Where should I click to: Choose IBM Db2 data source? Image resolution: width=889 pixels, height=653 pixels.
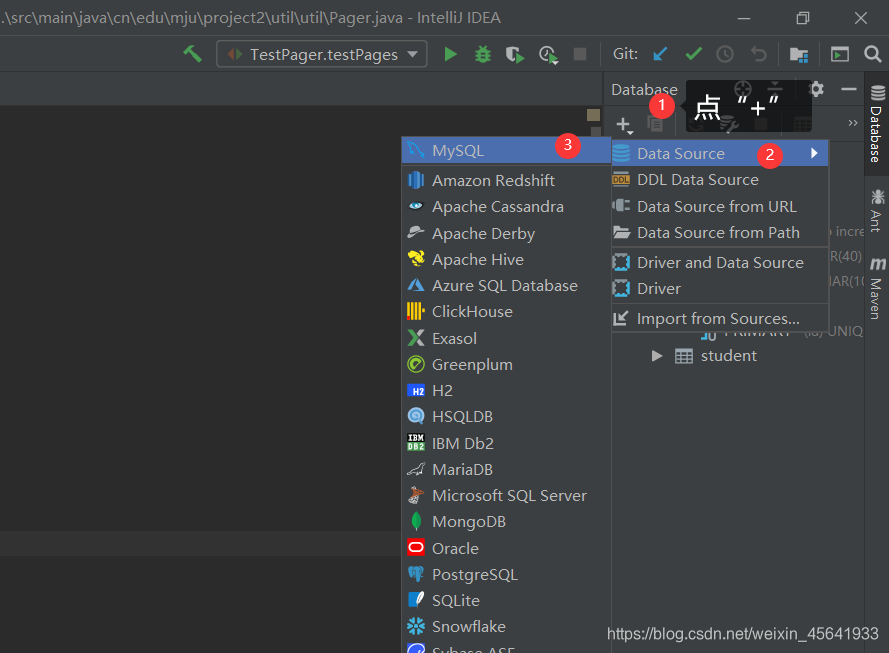click(x=506, y=443)
